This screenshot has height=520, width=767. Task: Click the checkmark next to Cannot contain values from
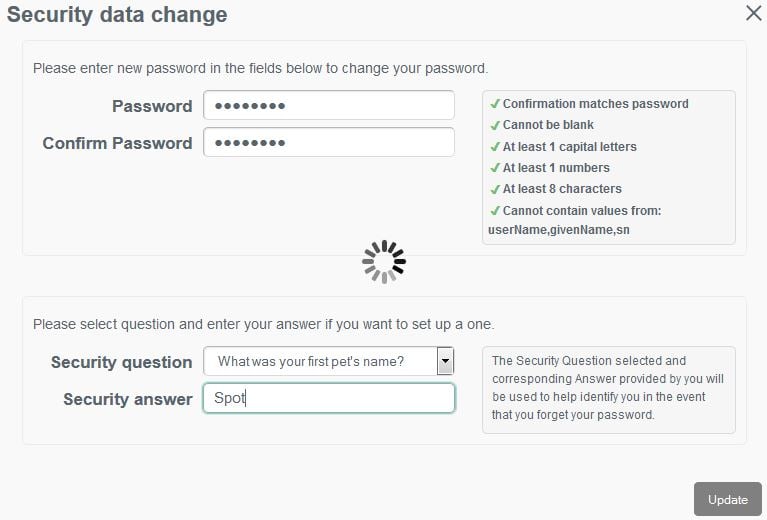pos(495,211)
